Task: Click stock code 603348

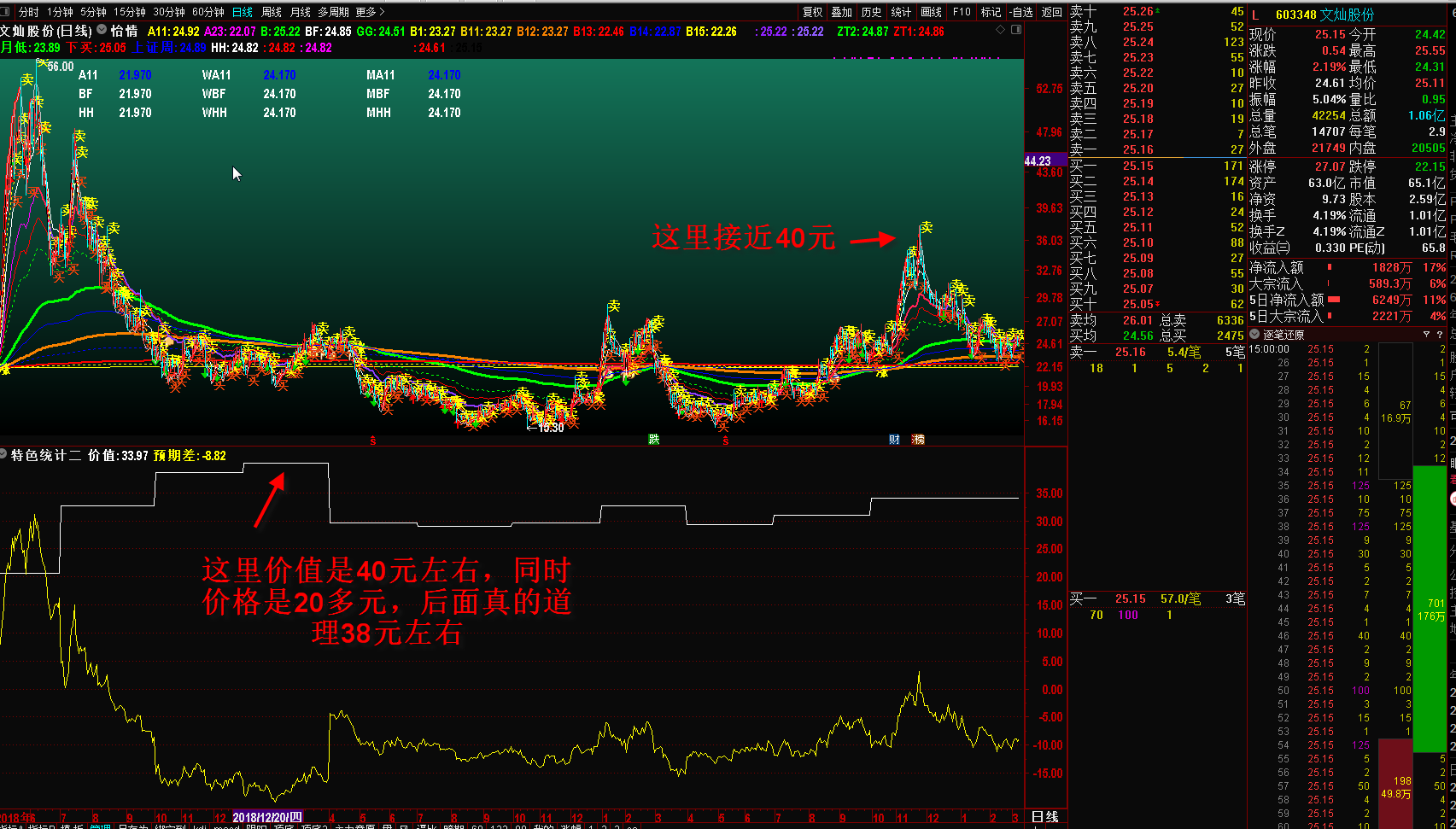Action: (1296, 15)
